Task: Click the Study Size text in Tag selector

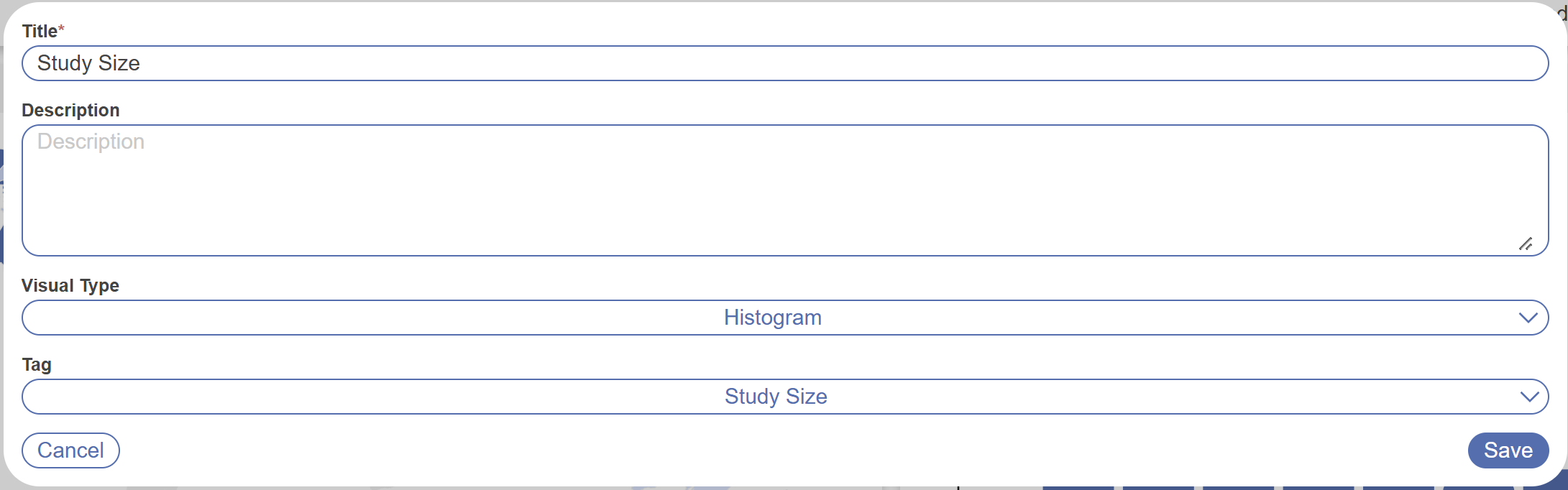Action: point(775,397)
